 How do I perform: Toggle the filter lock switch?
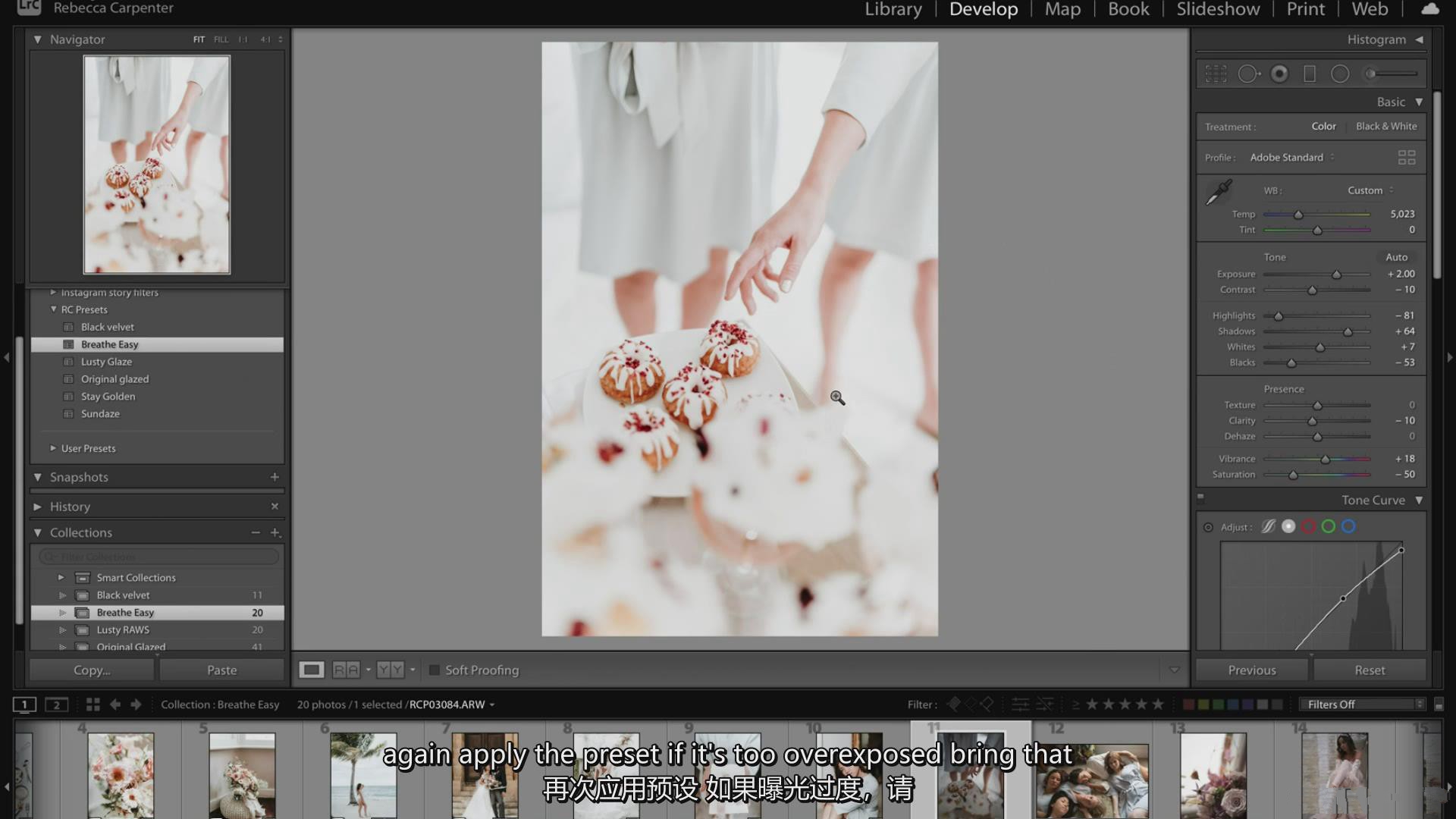[x=1439, y=704]
